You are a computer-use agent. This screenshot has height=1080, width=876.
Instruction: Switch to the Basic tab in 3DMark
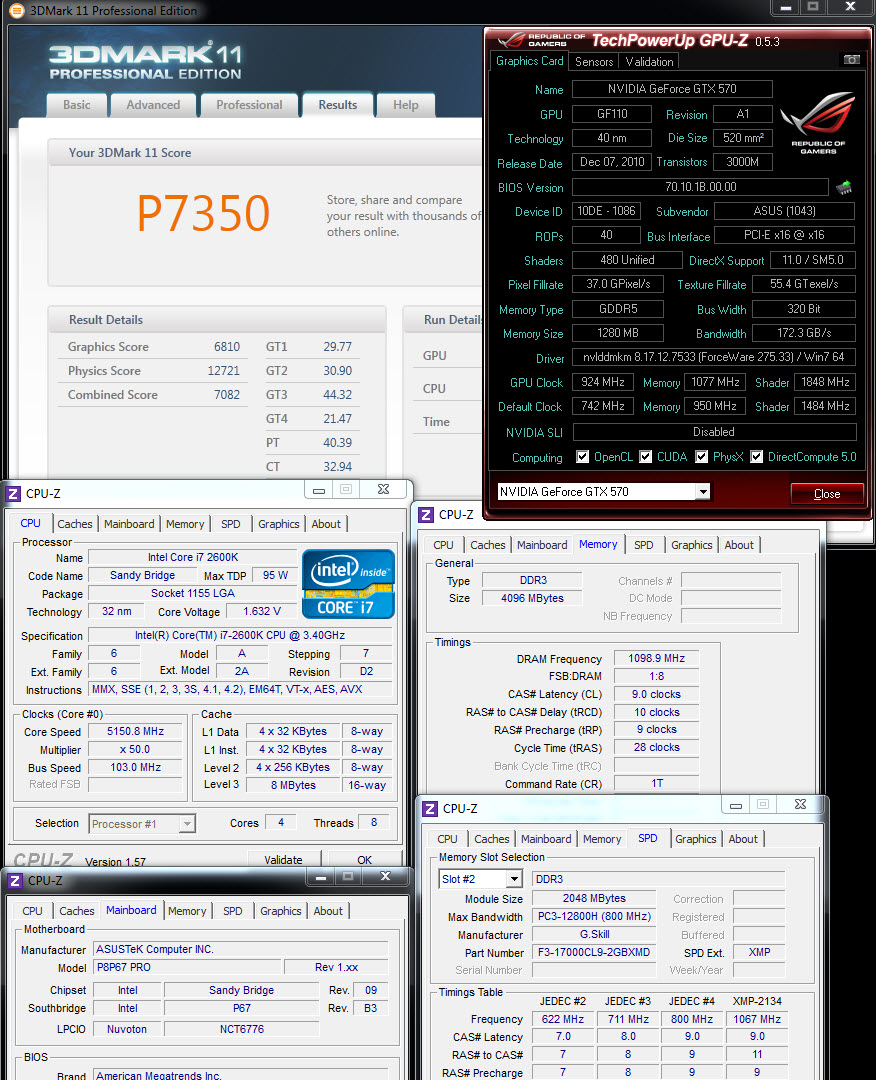pos(76,105)
